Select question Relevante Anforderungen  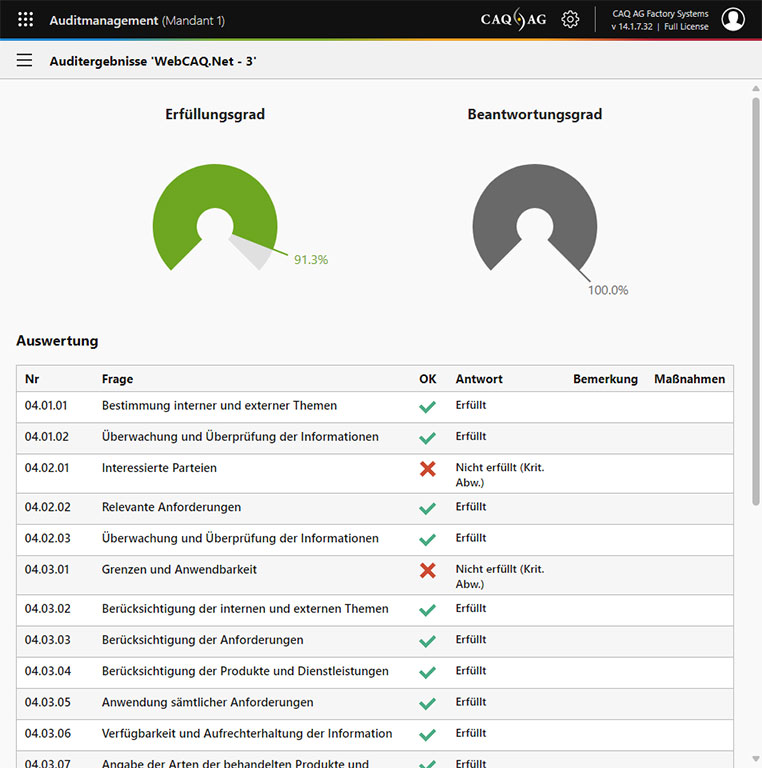pyautogui.click(x=171, y=507)
